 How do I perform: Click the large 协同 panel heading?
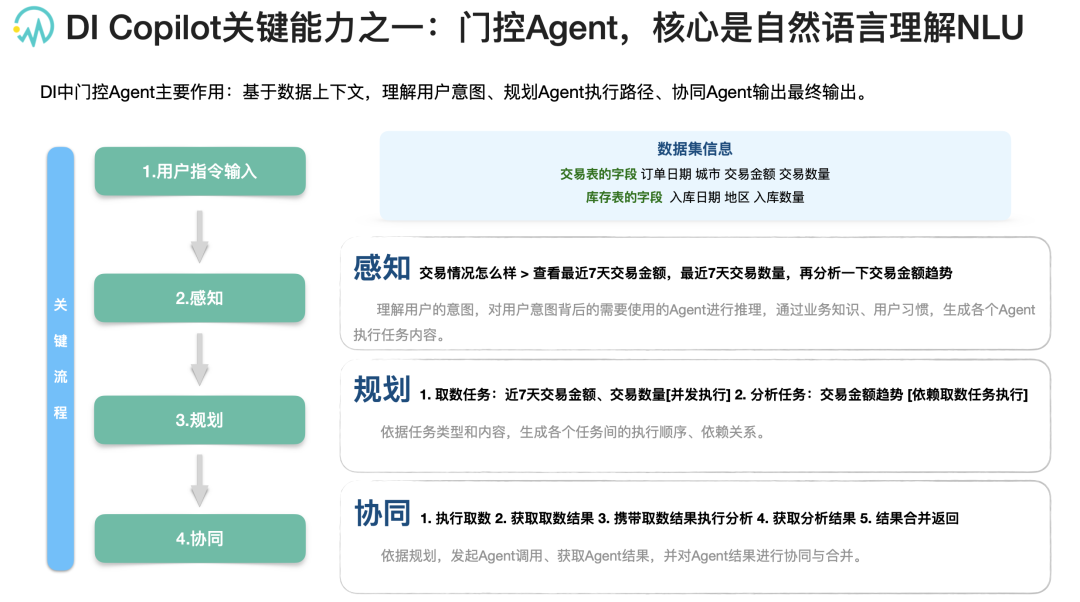382,514
